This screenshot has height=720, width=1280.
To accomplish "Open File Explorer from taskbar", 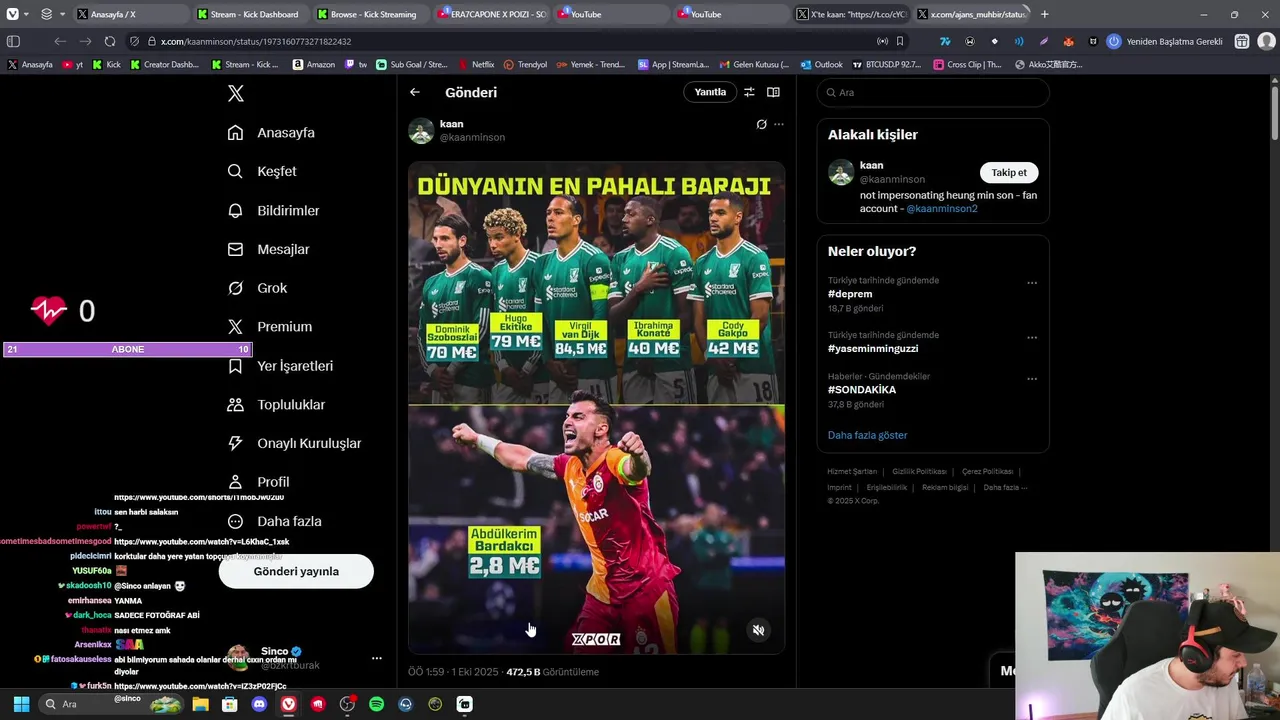I will 200,704.
